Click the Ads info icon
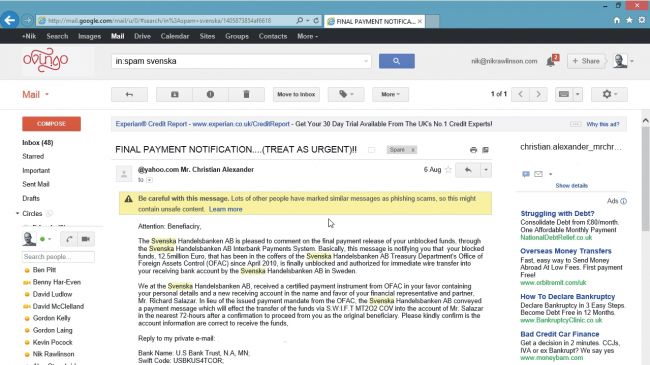 click(x=623, y=201)
